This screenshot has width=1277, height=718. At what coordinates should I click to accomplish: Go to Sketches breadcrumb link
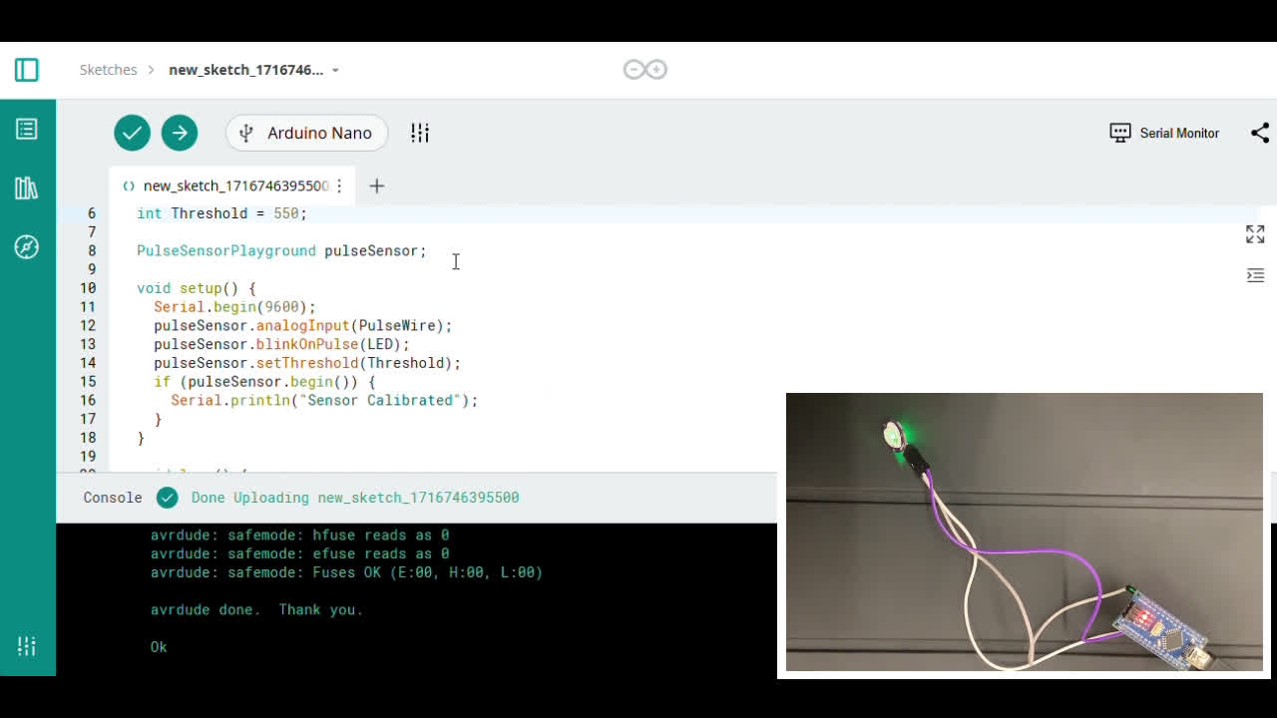point(108,70)
